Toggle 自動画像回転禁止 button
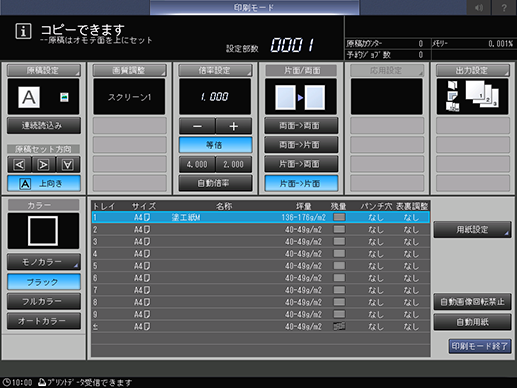The image size is (517, 388). click(x=472, y=302)
